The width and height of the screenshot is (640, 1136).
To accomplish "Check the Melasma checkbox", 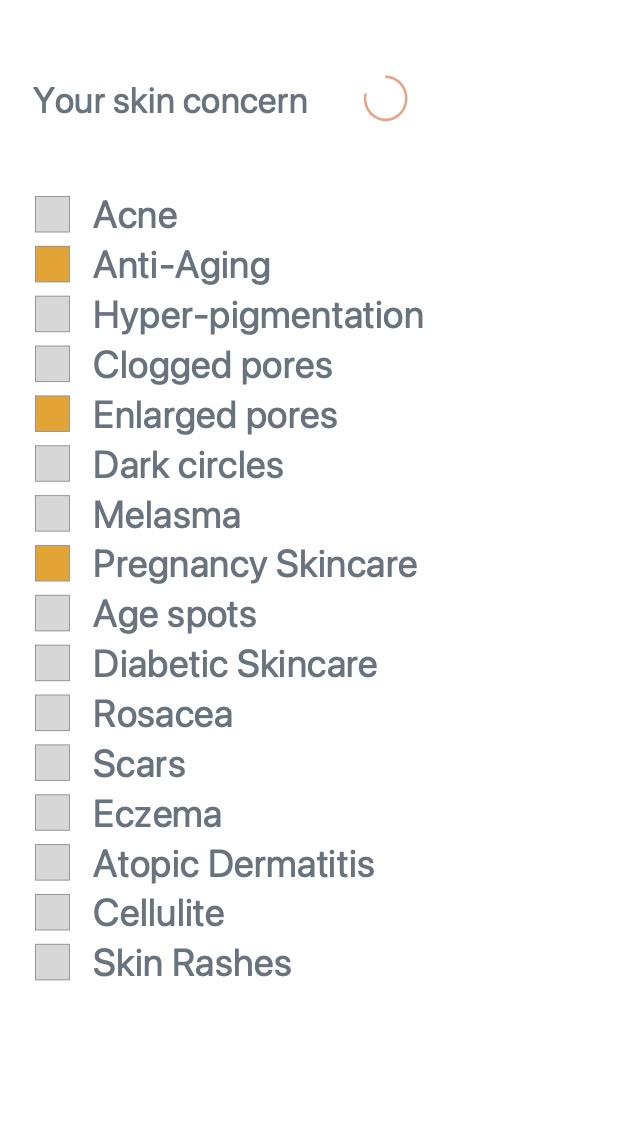I will point(52,514).
